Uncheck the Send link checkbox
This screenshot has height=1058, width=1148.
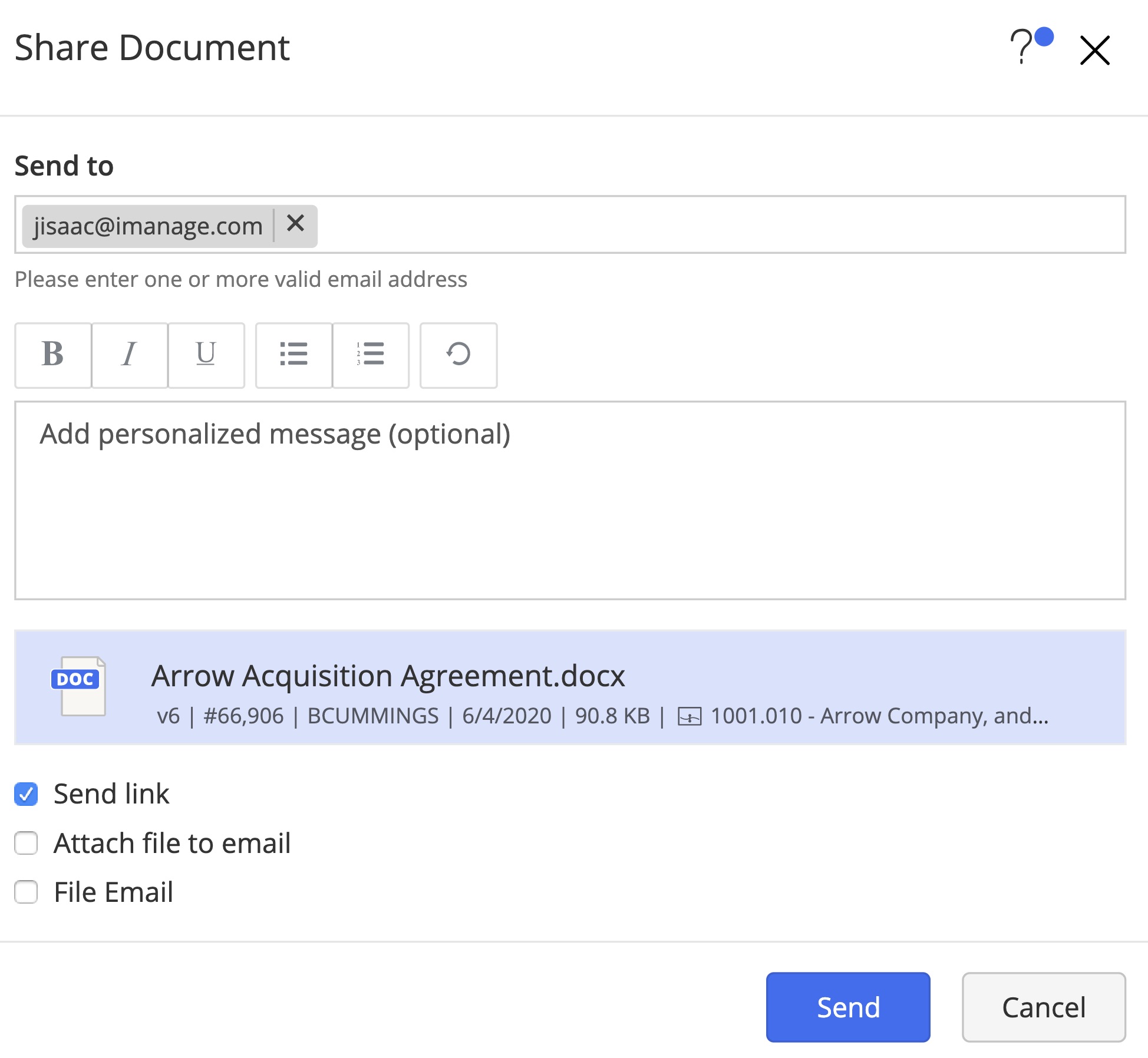27,793
